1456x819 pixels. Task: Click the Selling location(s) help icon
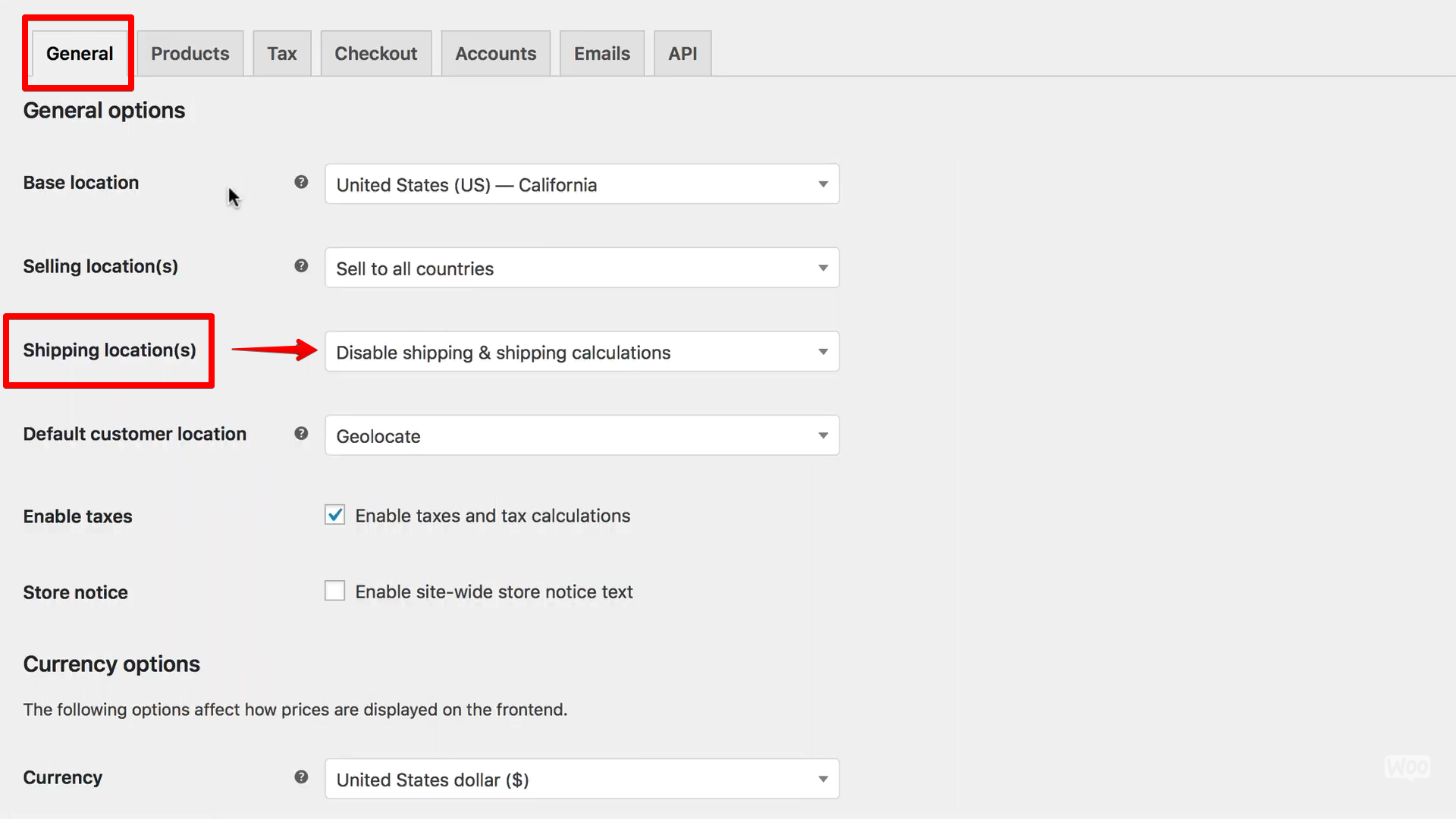(301, 266)
